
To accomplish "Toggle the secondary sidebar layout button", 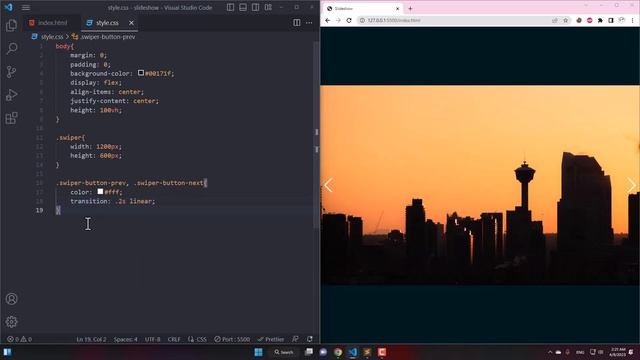I will 256,7.
